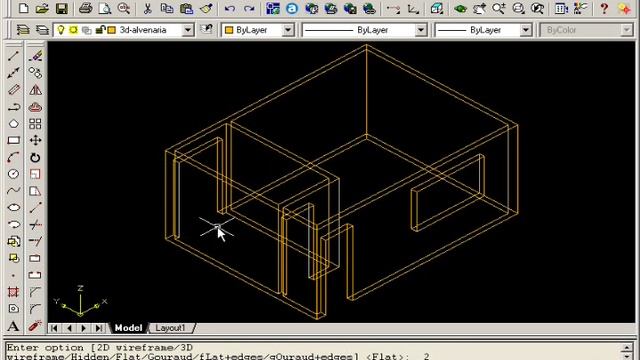The height and width of the screenshot is (360, 640).
Task: Click 3d-alvenaria layer color square
Action: tap(111, 30)
